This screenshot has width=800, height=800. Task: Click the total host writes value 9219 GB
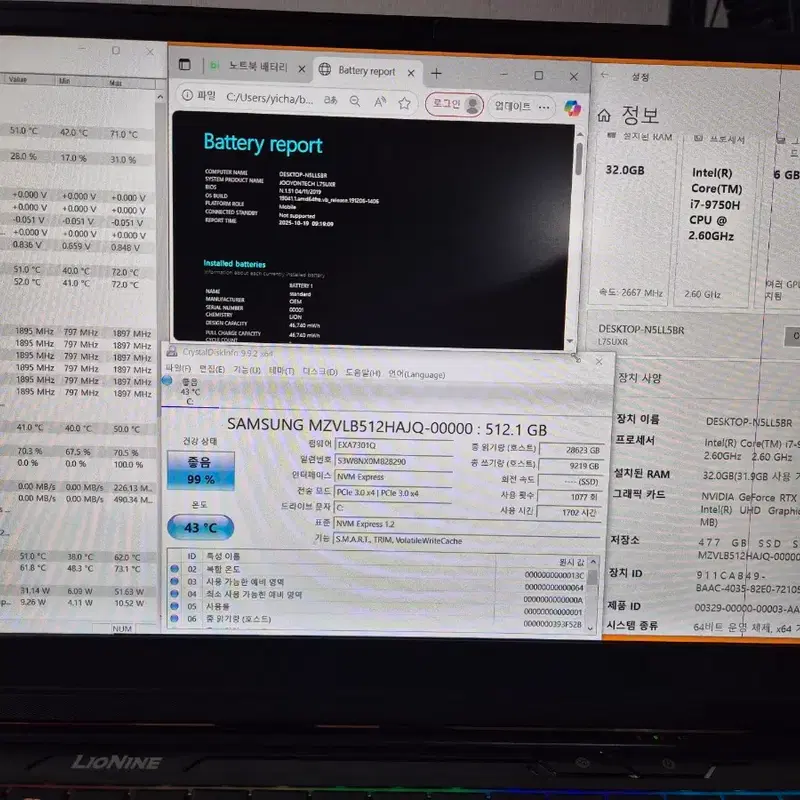click(570, 466)
